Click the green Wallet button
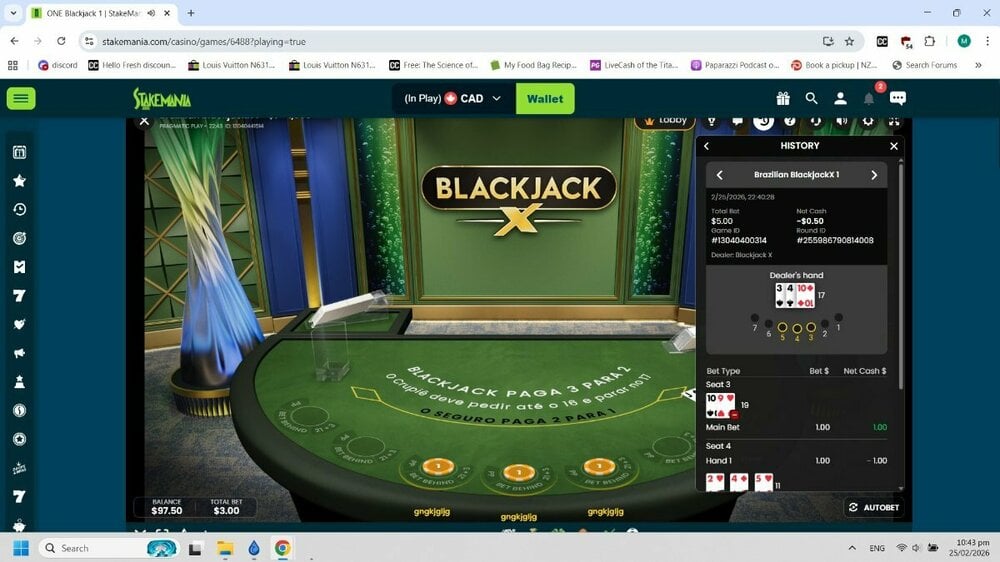 click(x=545, y=99)
